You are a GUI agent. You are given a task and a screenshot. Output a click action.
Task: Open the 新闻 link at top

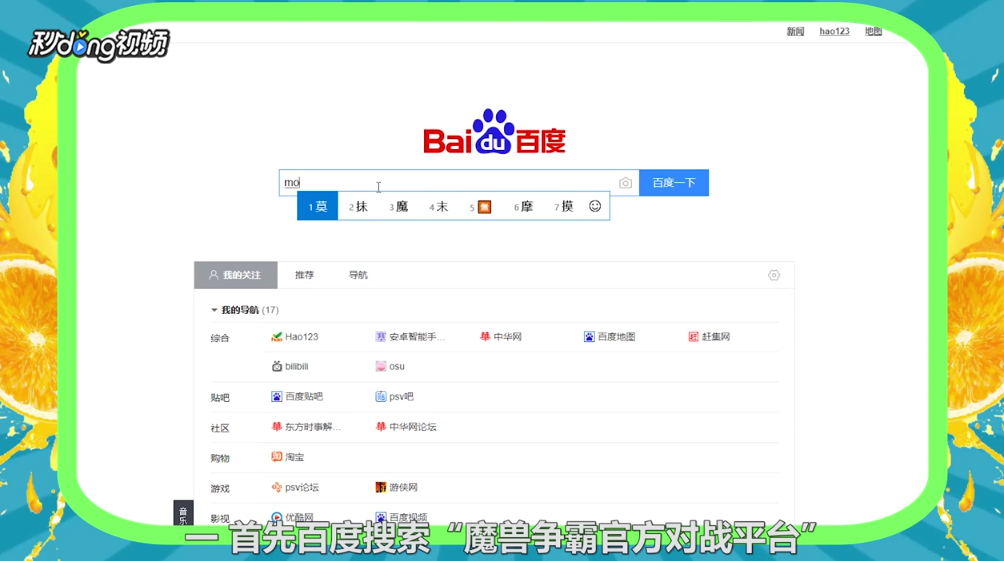tap(795, 31)
